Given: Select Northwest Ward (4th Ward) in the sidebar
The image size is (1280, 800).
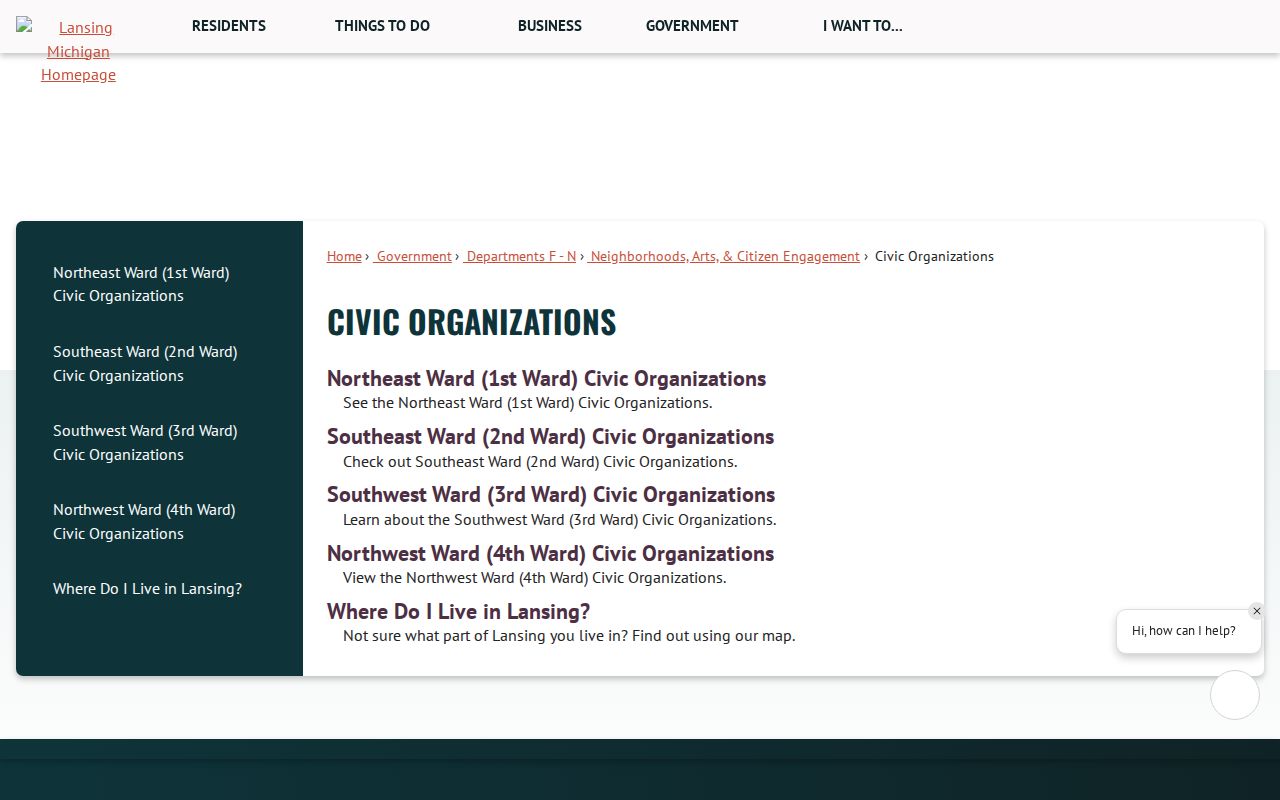Looking at the screenshot, I should 144,521.
